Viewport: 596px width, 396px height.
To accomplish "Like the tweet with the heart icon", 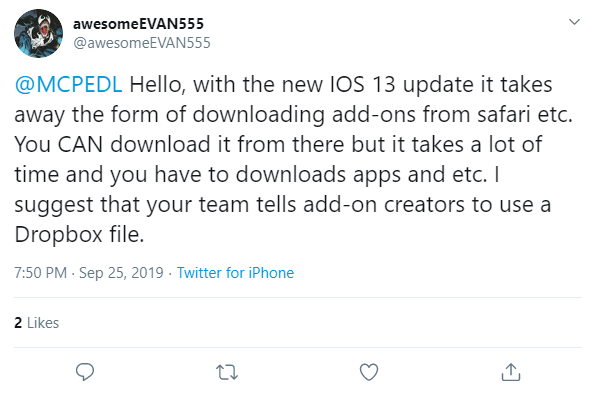I will (369, 372).
